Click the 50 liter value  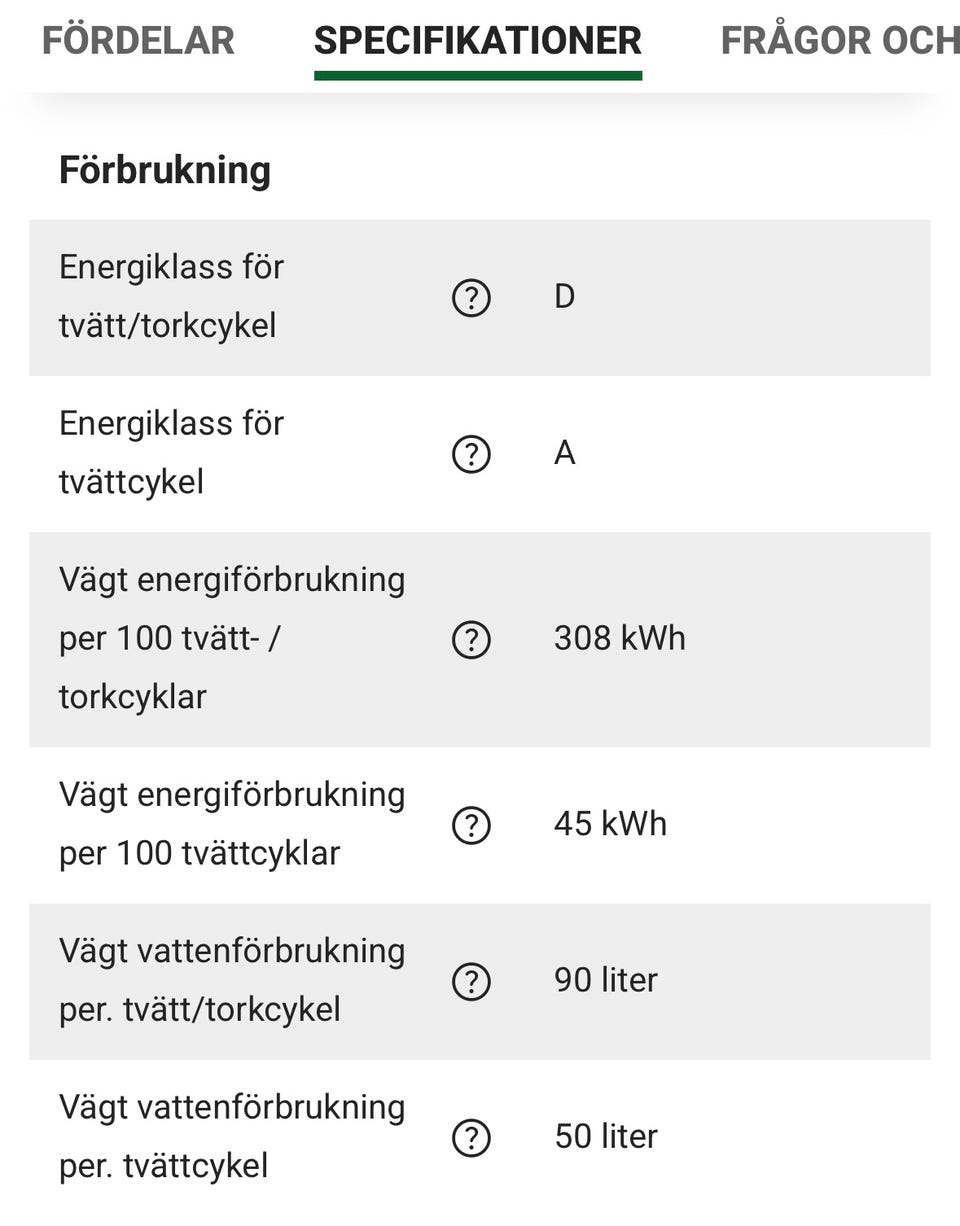coord(606,1137)
